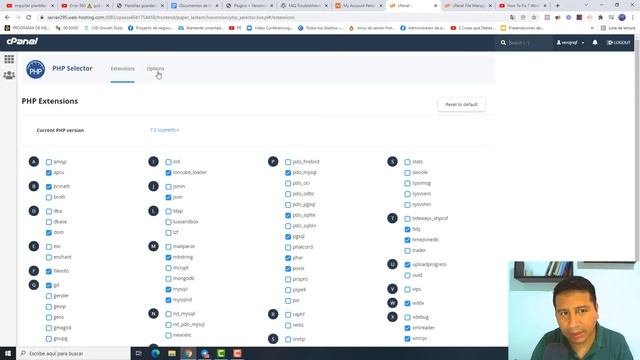Screen dimensions: 640x360
Task: Click the search magnifier in cPanel header
Action: (x=503, y=42)
